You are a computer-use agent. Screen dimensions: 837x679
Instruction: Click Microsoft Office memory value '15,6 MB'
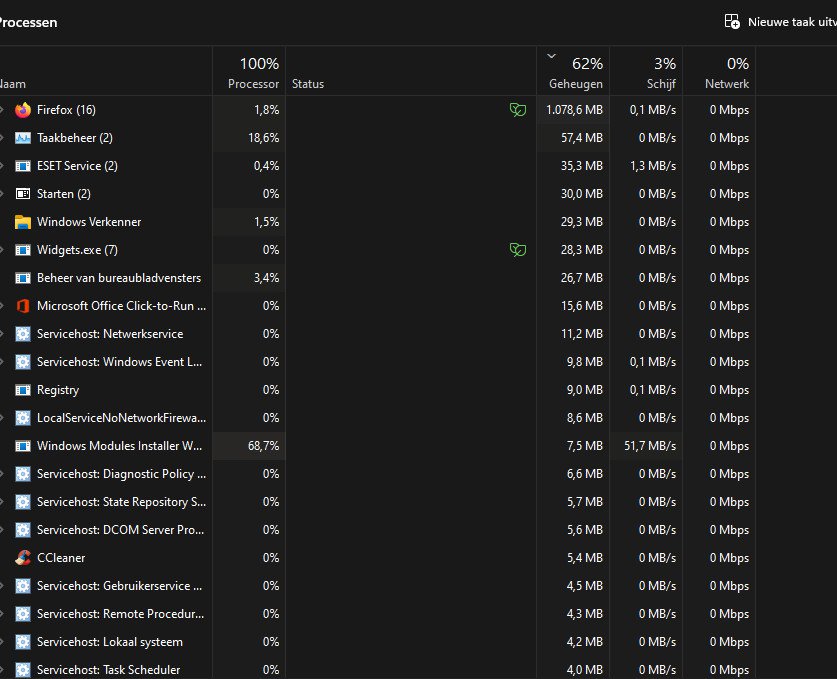(582, 306)
